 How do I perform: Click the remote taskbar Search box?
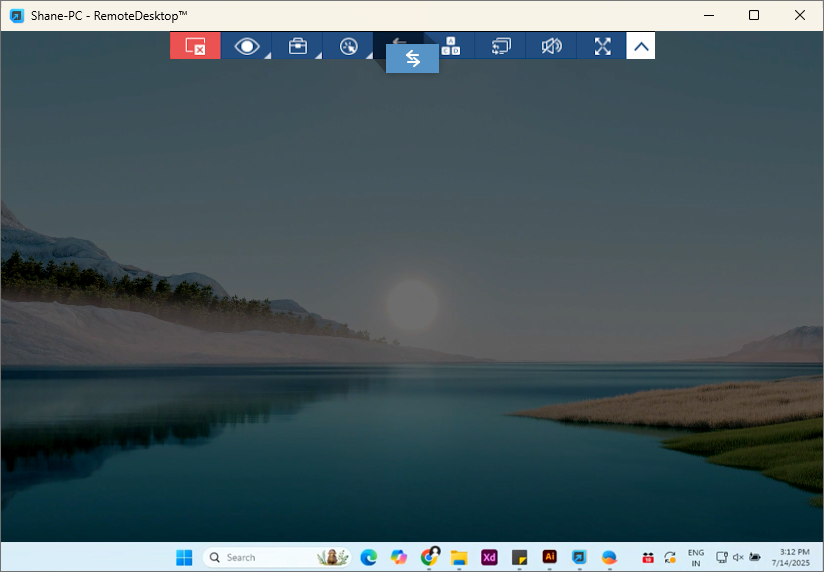pos(260,557)
